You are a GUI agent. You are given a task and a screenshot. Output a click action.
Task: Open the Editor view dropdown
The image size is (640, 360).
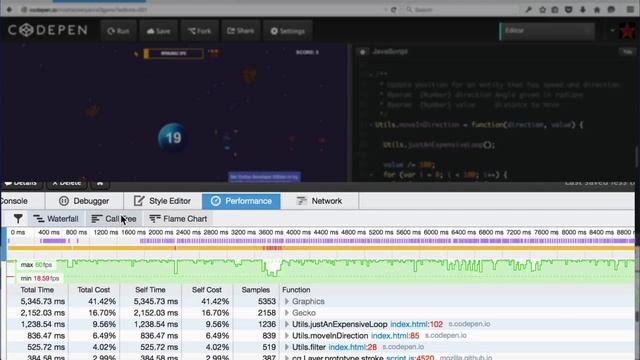[547, 31]
